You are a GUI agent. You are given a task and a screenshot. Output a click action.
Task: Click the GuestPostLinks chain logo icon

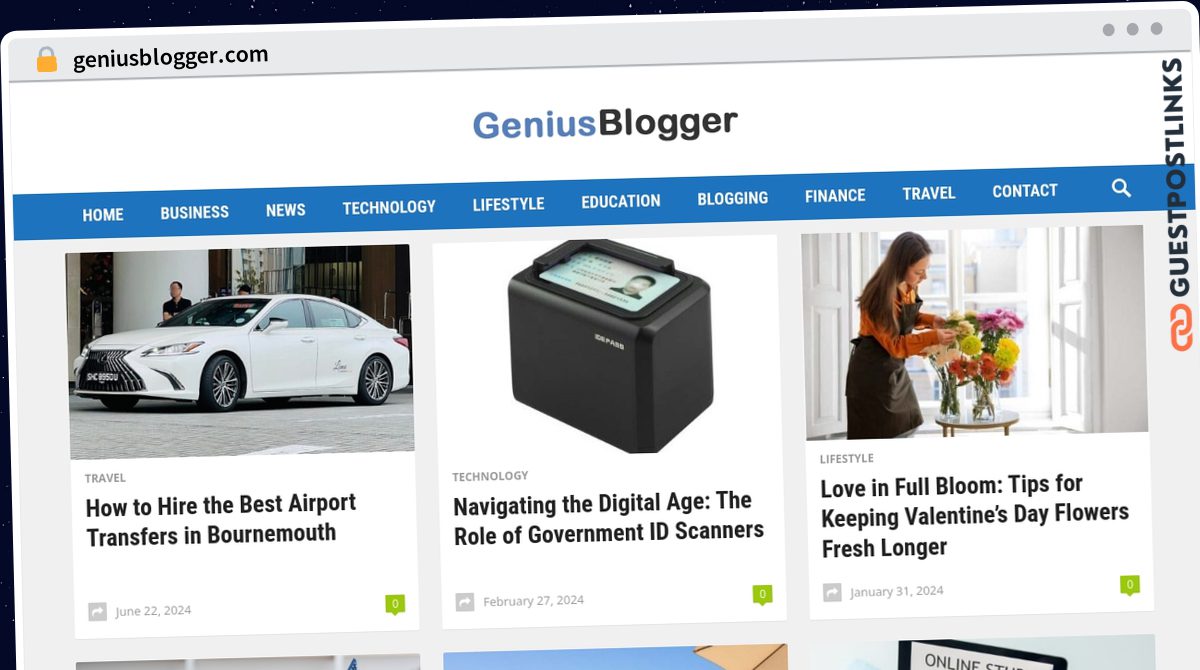[x=1182, y=328]
